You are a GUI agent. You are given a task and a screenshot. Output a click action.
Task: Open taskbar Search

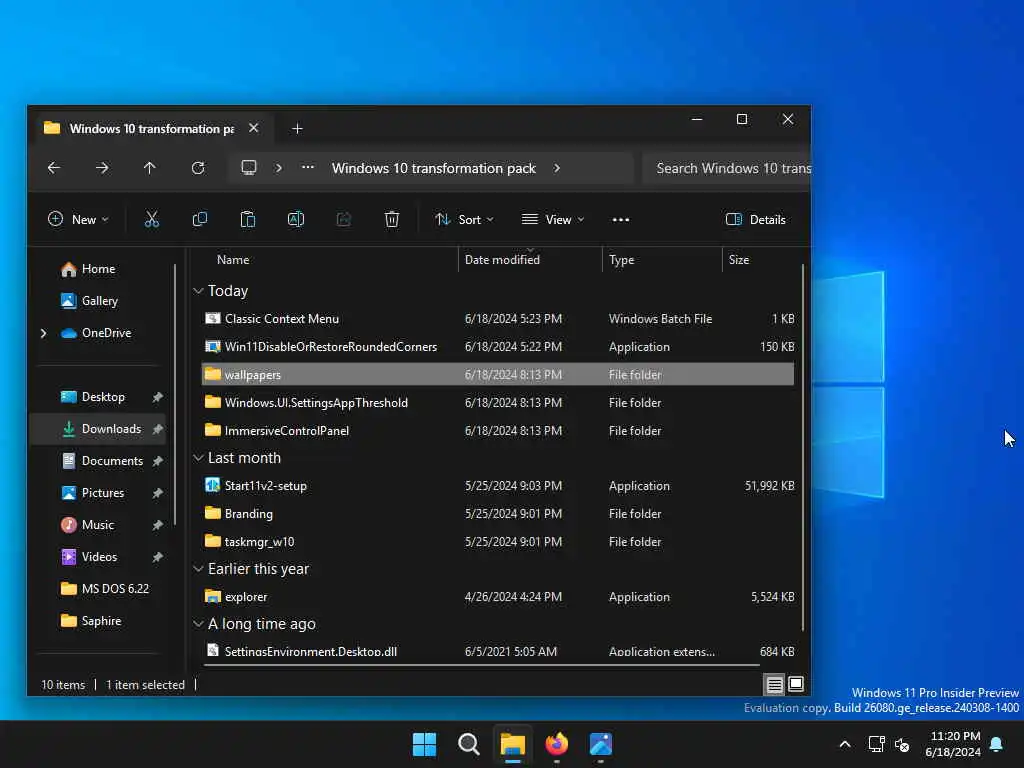click(x=469, y=744)
